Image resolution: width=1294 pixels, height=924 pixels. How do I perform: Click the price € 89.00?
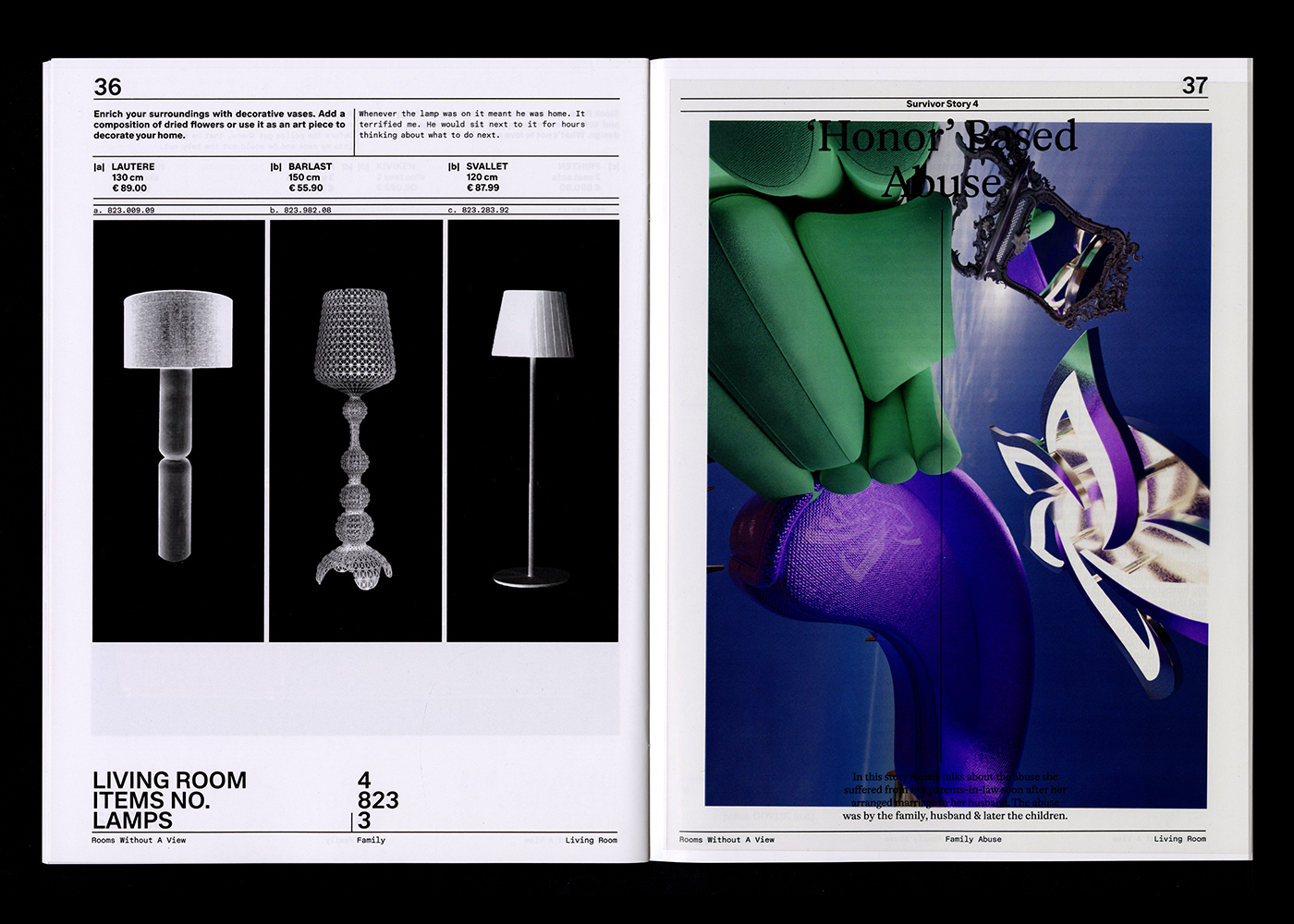click(x=129, y=188)
